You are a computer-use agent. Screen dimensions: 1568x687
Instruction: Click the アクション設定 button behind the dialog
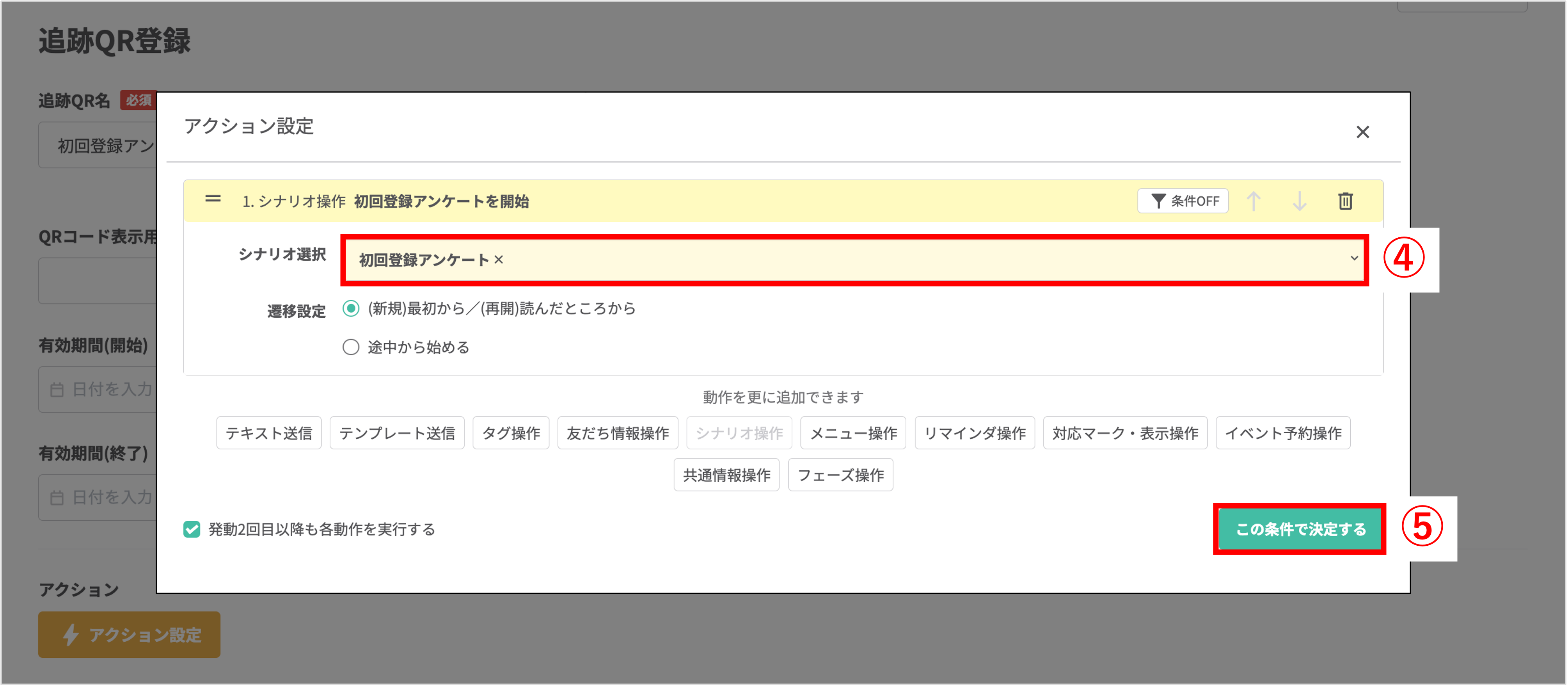point(129,635)
